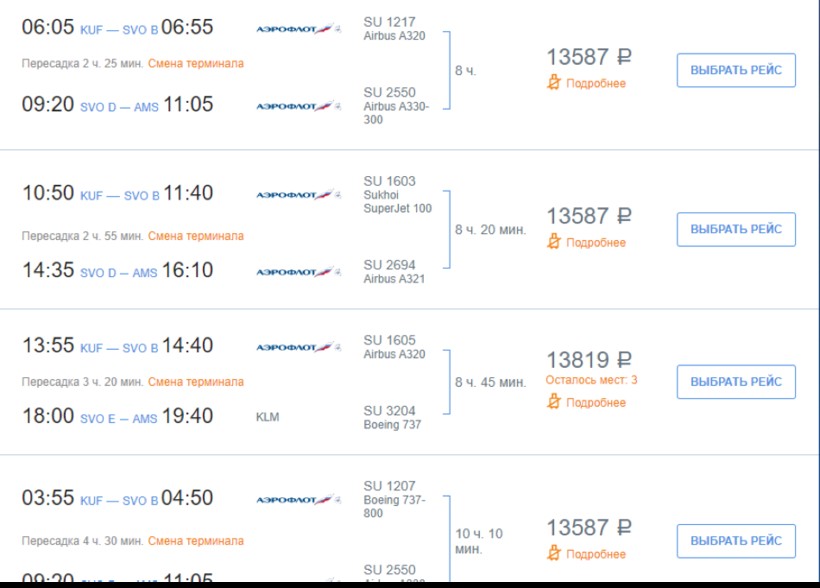Click the baggage icon for the 06:05 flight
The image size is (820, 588).
pos(554,83)
